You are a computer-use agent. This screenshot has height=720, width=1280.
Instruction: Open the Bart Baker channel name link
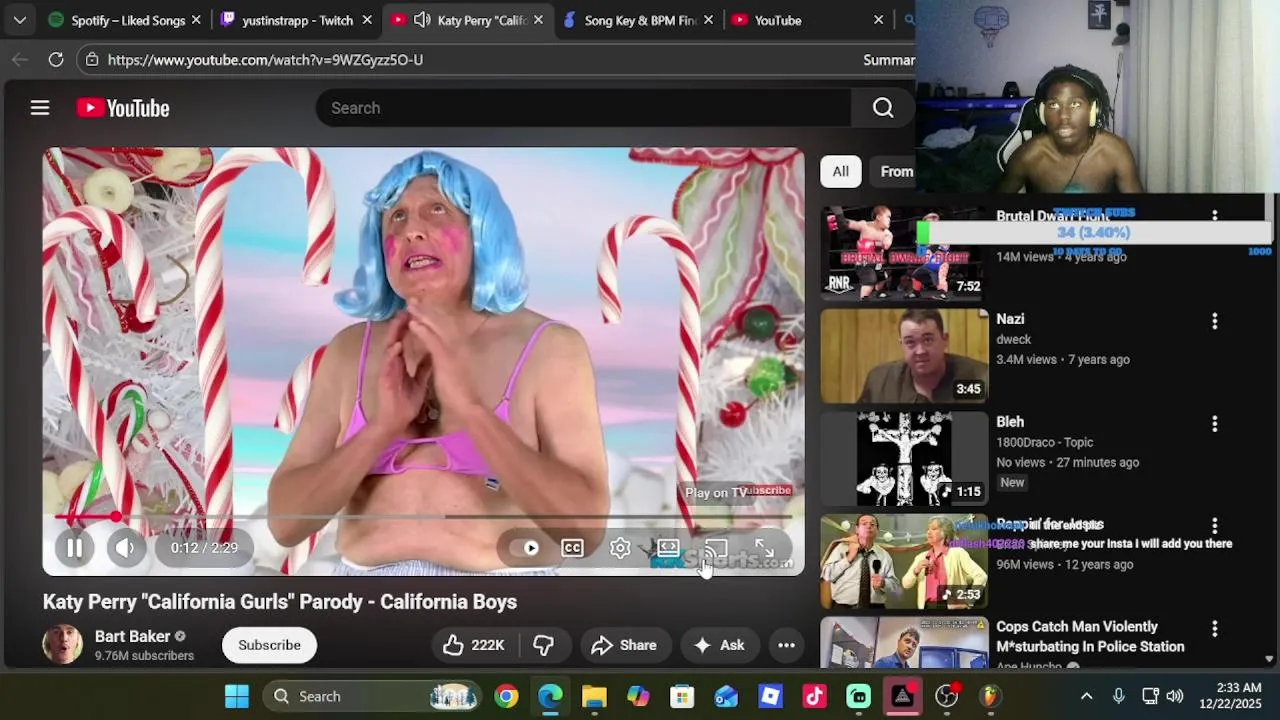click(132, 636)
